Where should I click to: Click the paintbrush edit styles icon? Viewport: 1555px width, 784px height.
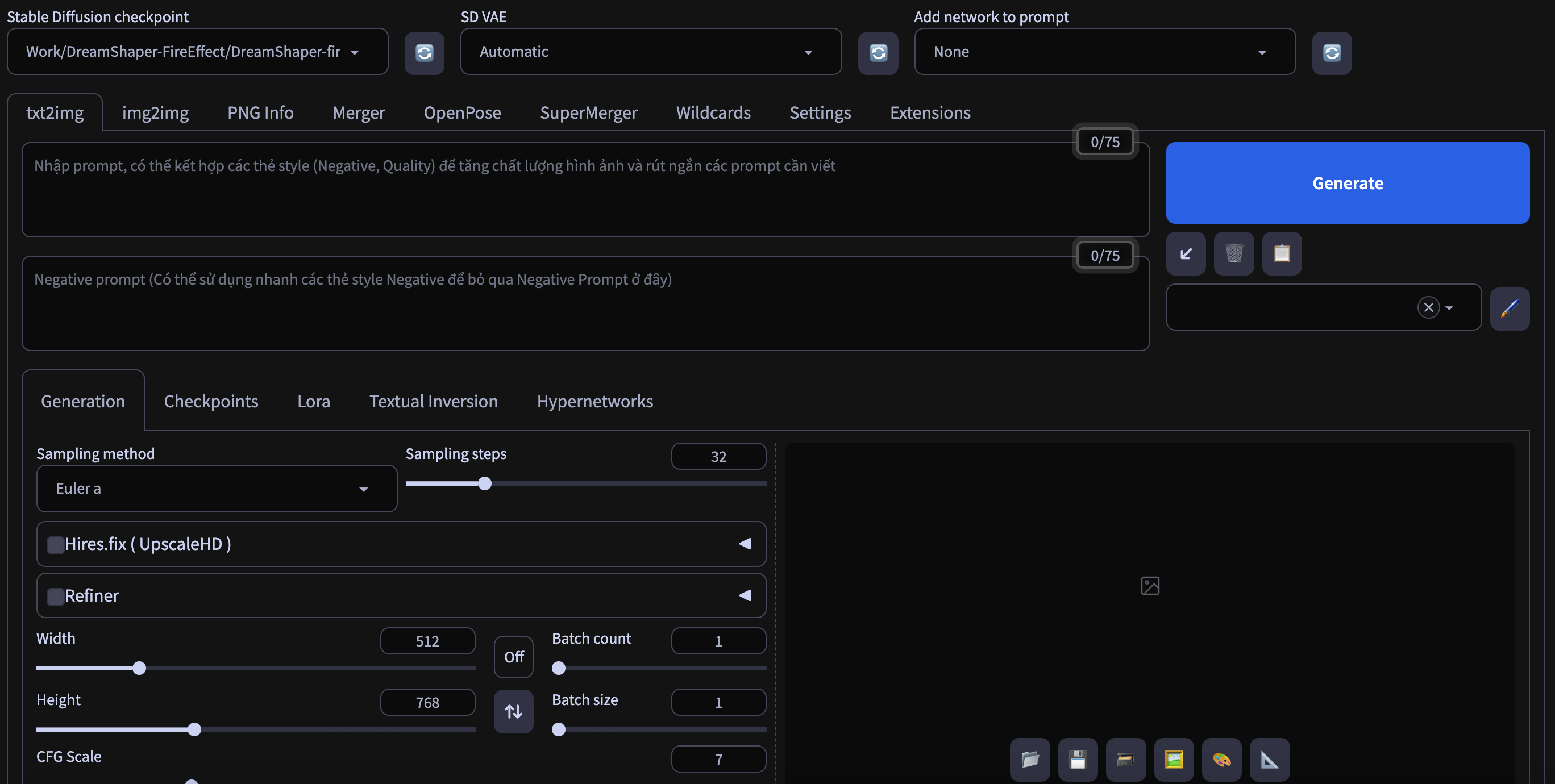(x=1509, y=308)
